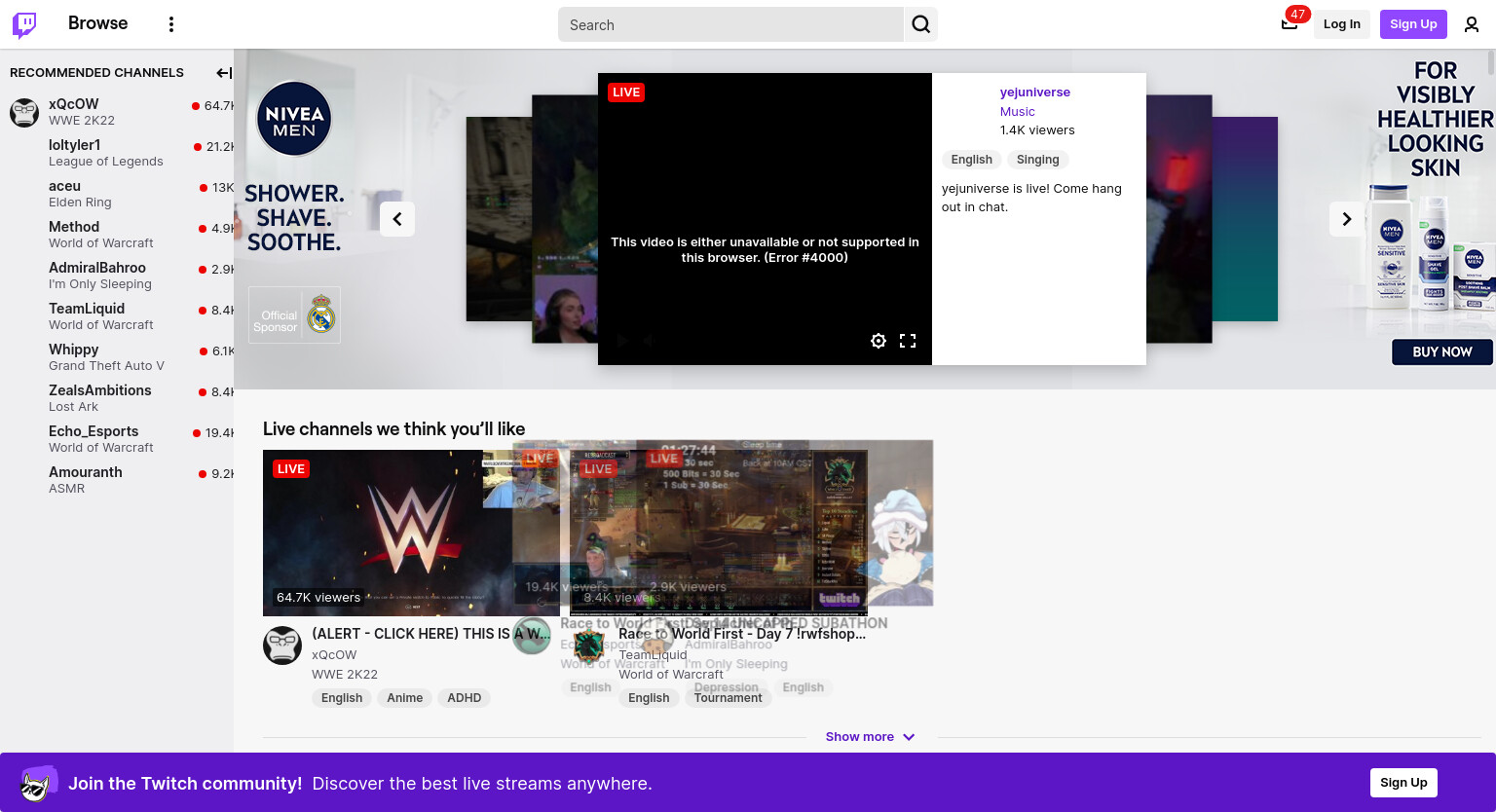Select the English tag on yejuniverse

click(x=971, y=160)
